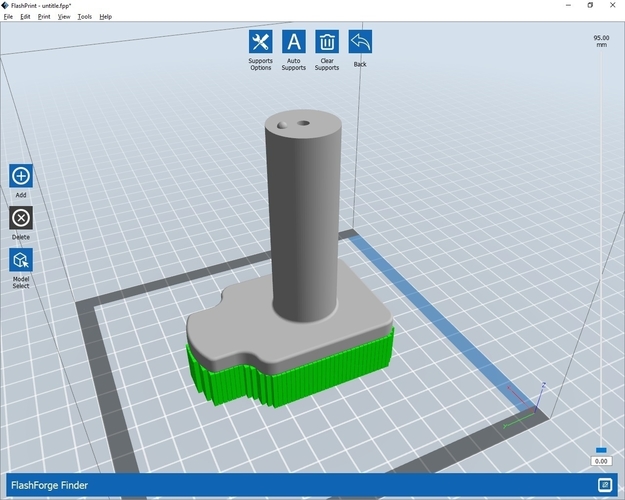The height and width of the screenshot is (500, 625).
Task: Open the Tools menu
Action: [x=85, y=17]
